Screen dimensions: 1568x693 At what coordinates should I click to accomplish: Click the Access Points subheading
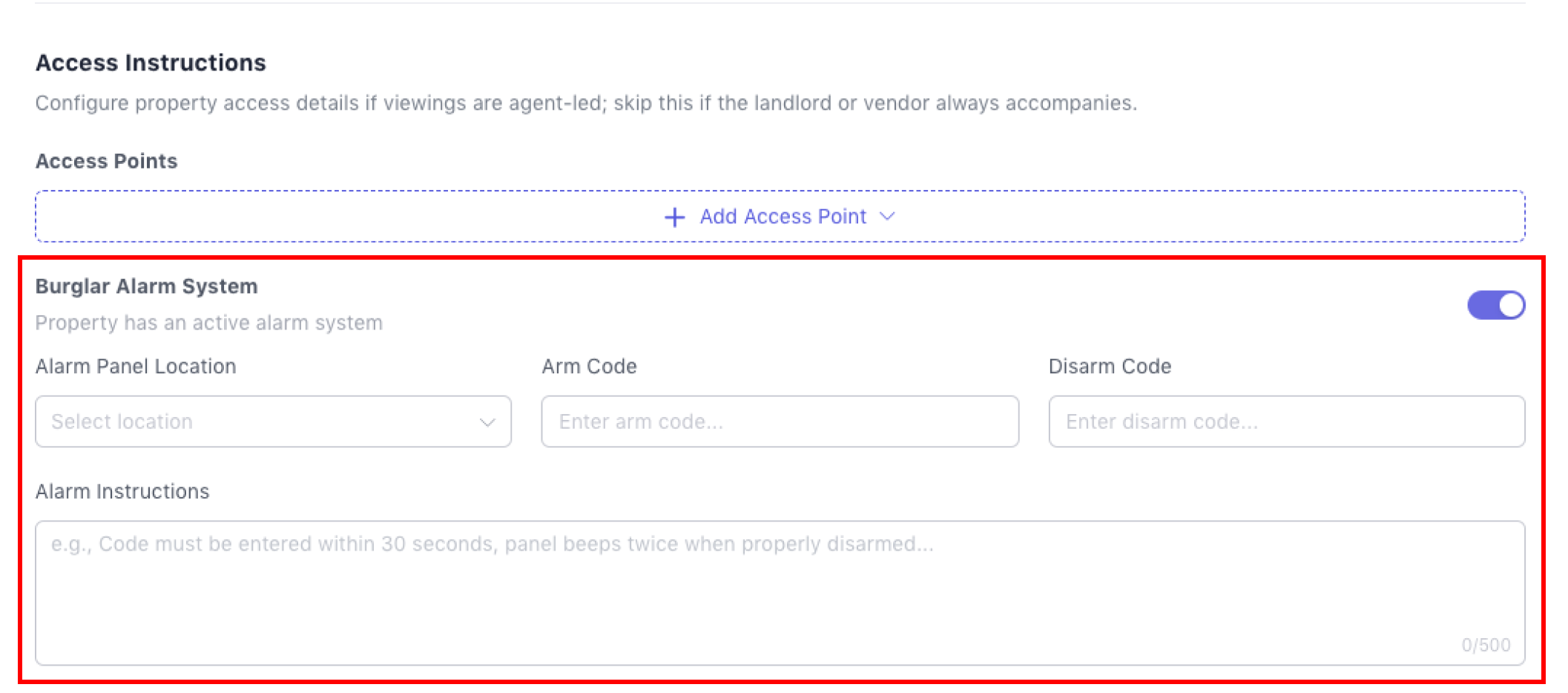[106, 162]
